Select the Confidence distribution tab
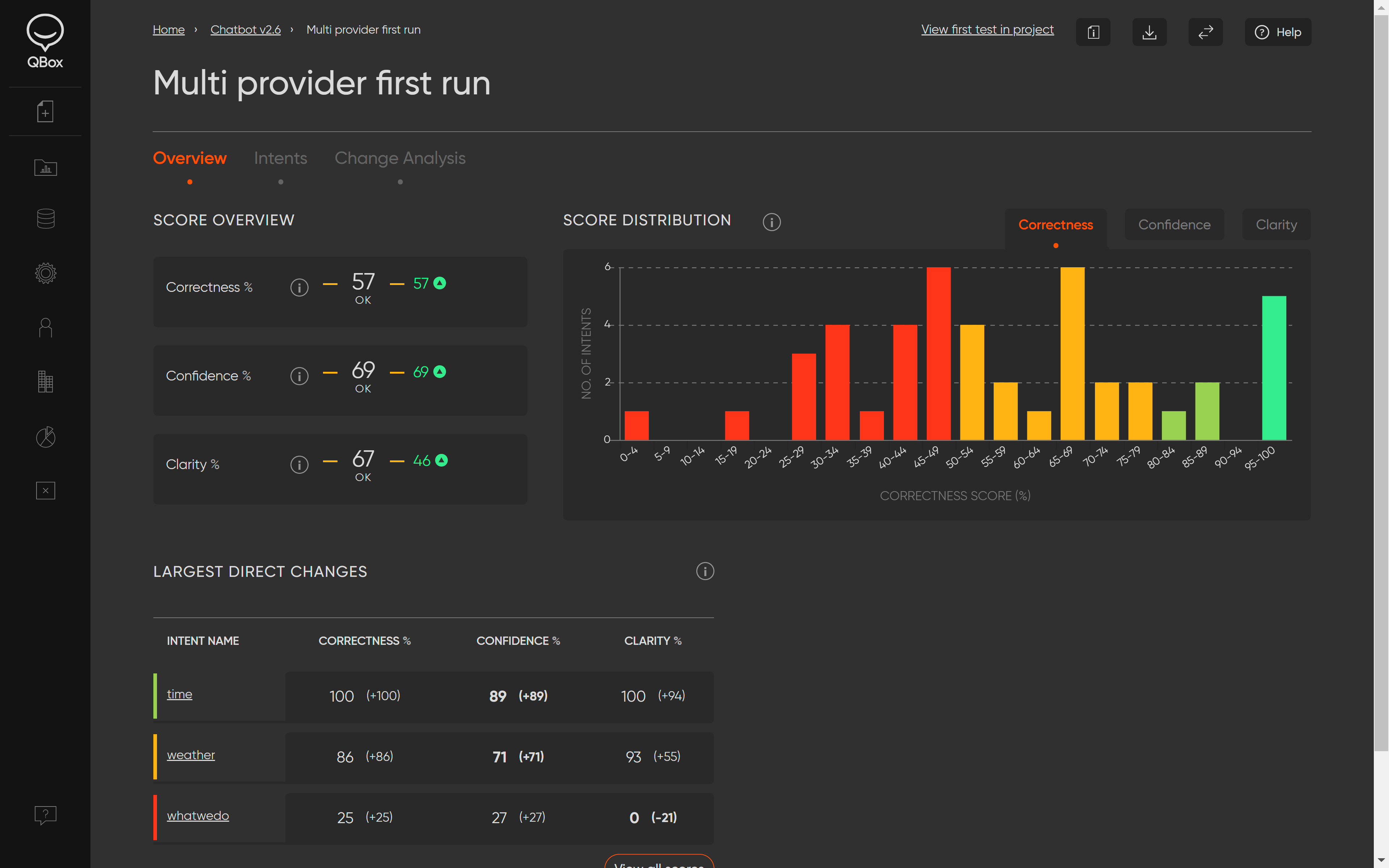This screenshot has width=1389, height=868. click(x=1174, y=225)
